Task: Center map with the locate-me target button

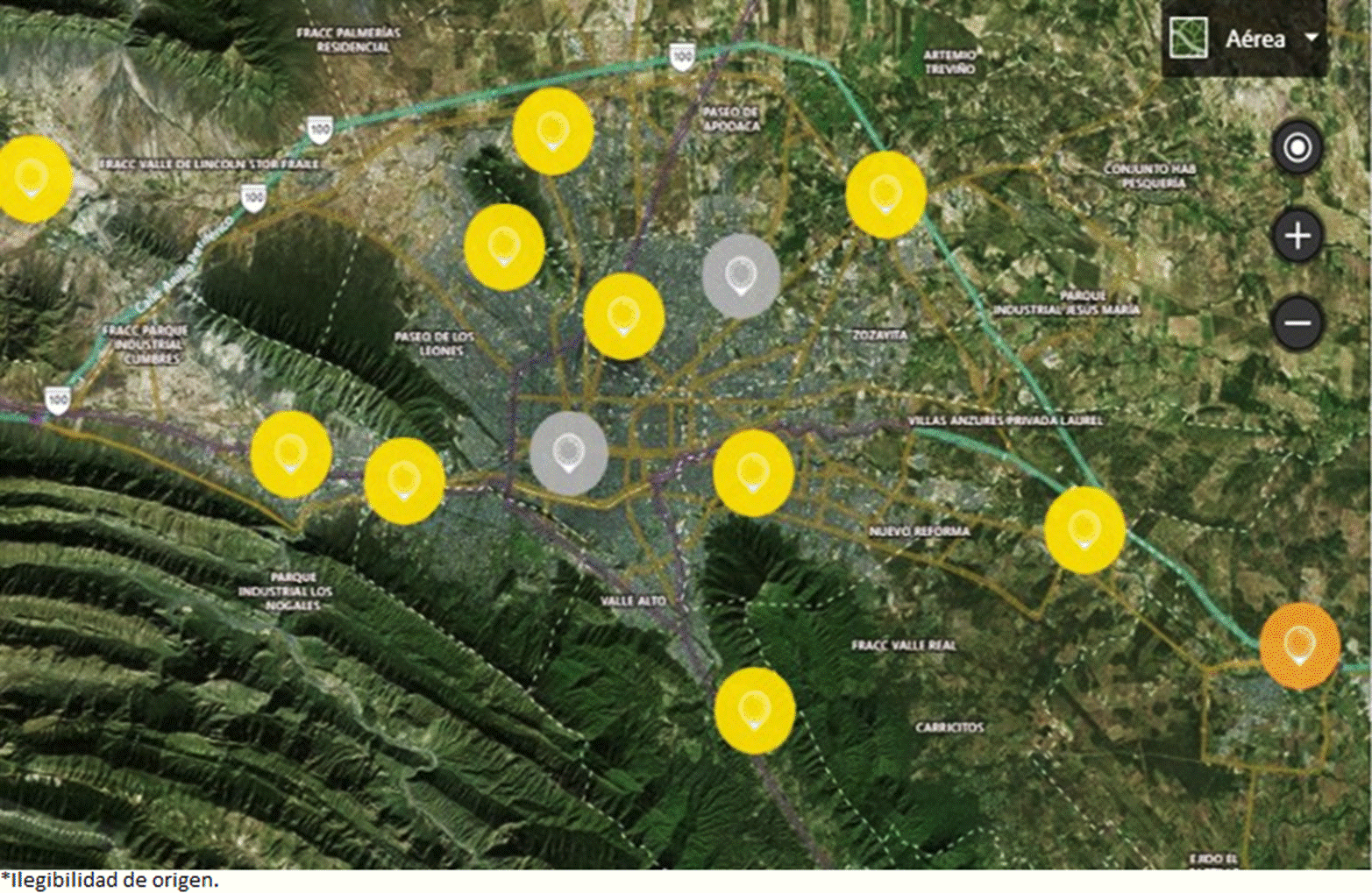Action: pos(1297,147)
